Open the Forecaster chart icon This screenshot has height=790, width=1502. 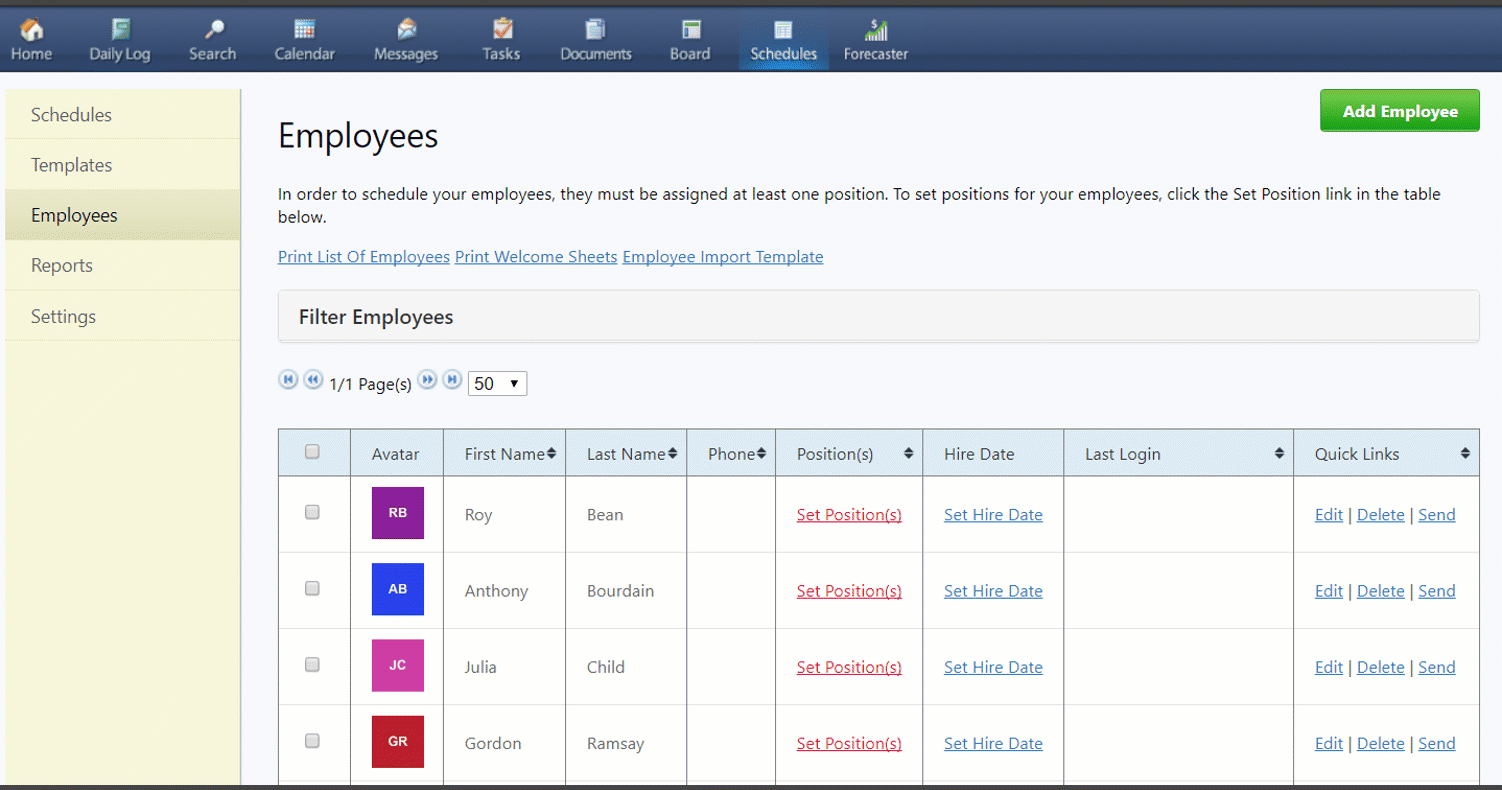pos(876,31)
